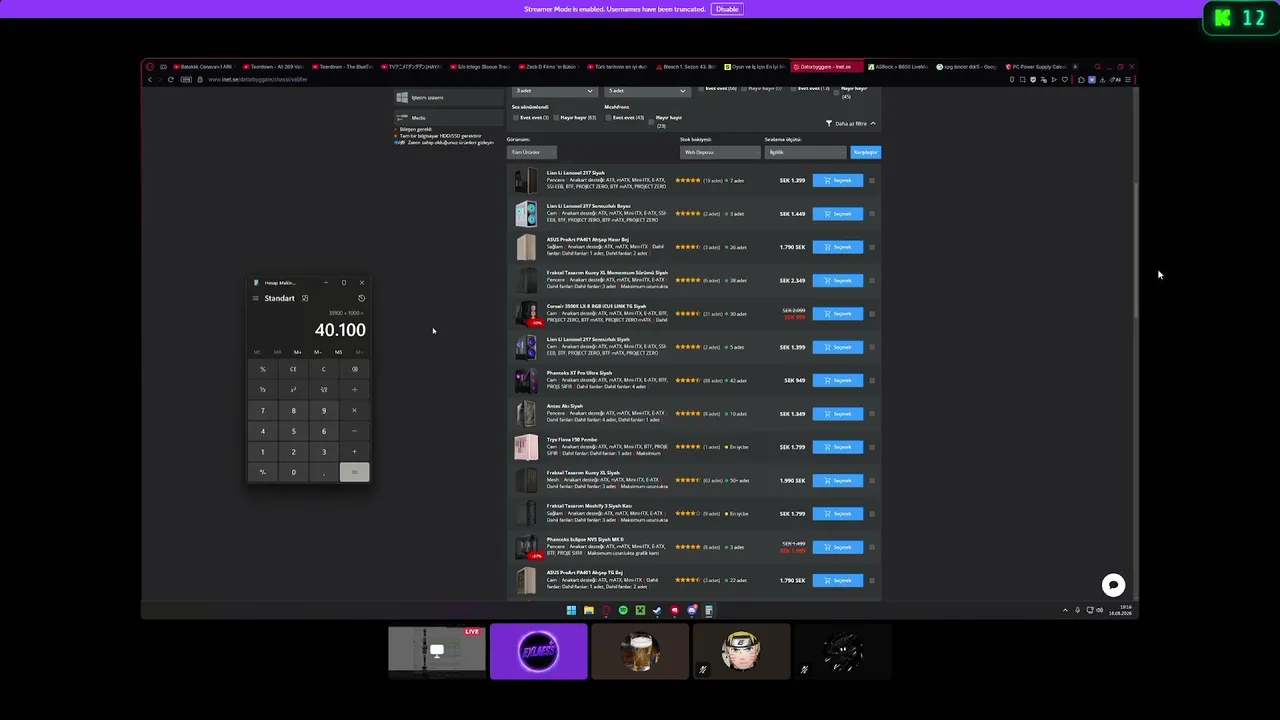Check Hayır (63) under Ses sönümlendi filter

coord(556,118)
